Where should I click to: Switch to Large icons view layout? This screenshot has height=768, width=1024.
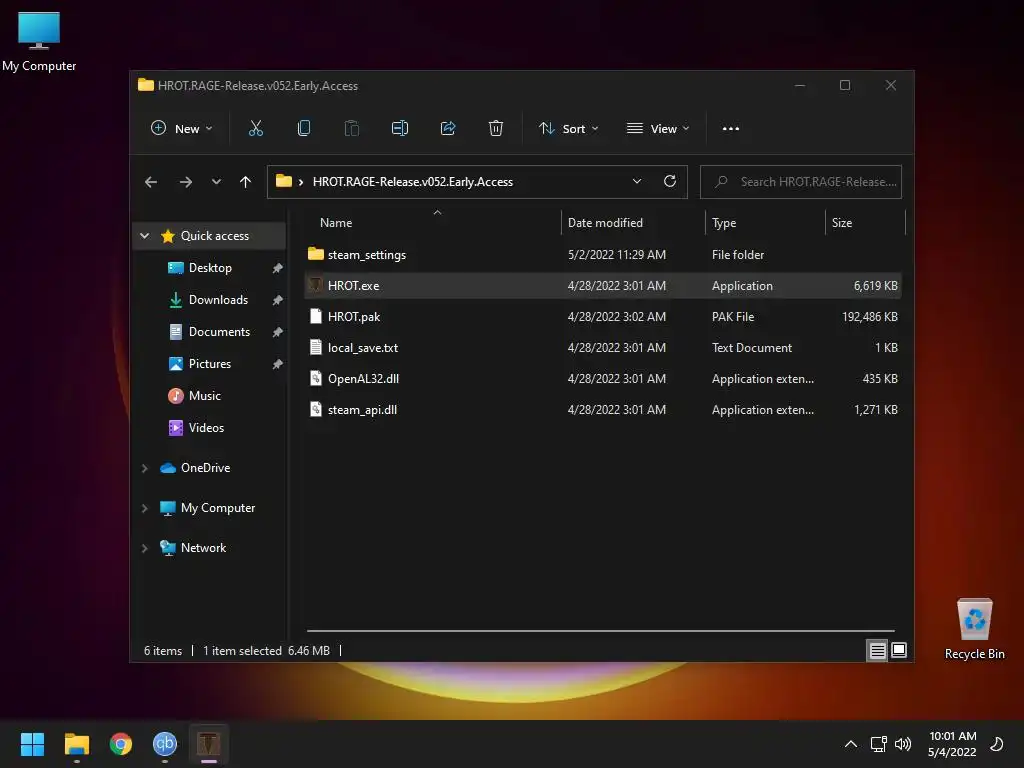click(x=899, y=650)
